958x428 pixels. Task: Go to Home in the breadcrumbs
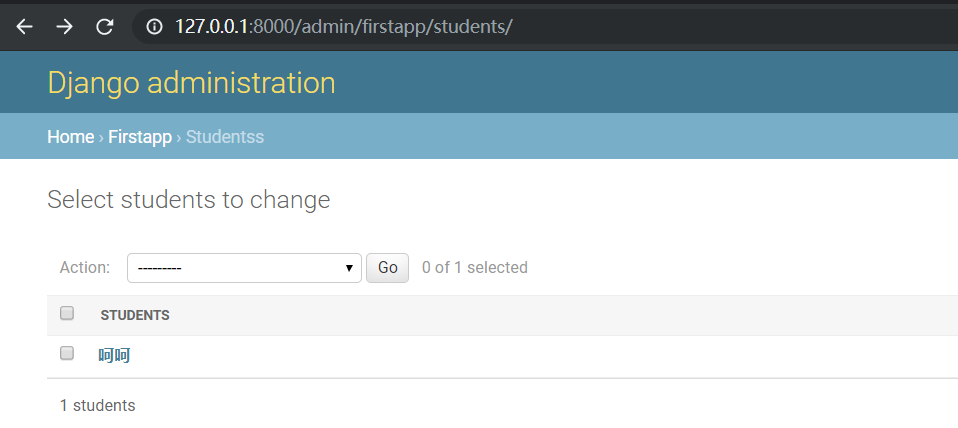71,137
